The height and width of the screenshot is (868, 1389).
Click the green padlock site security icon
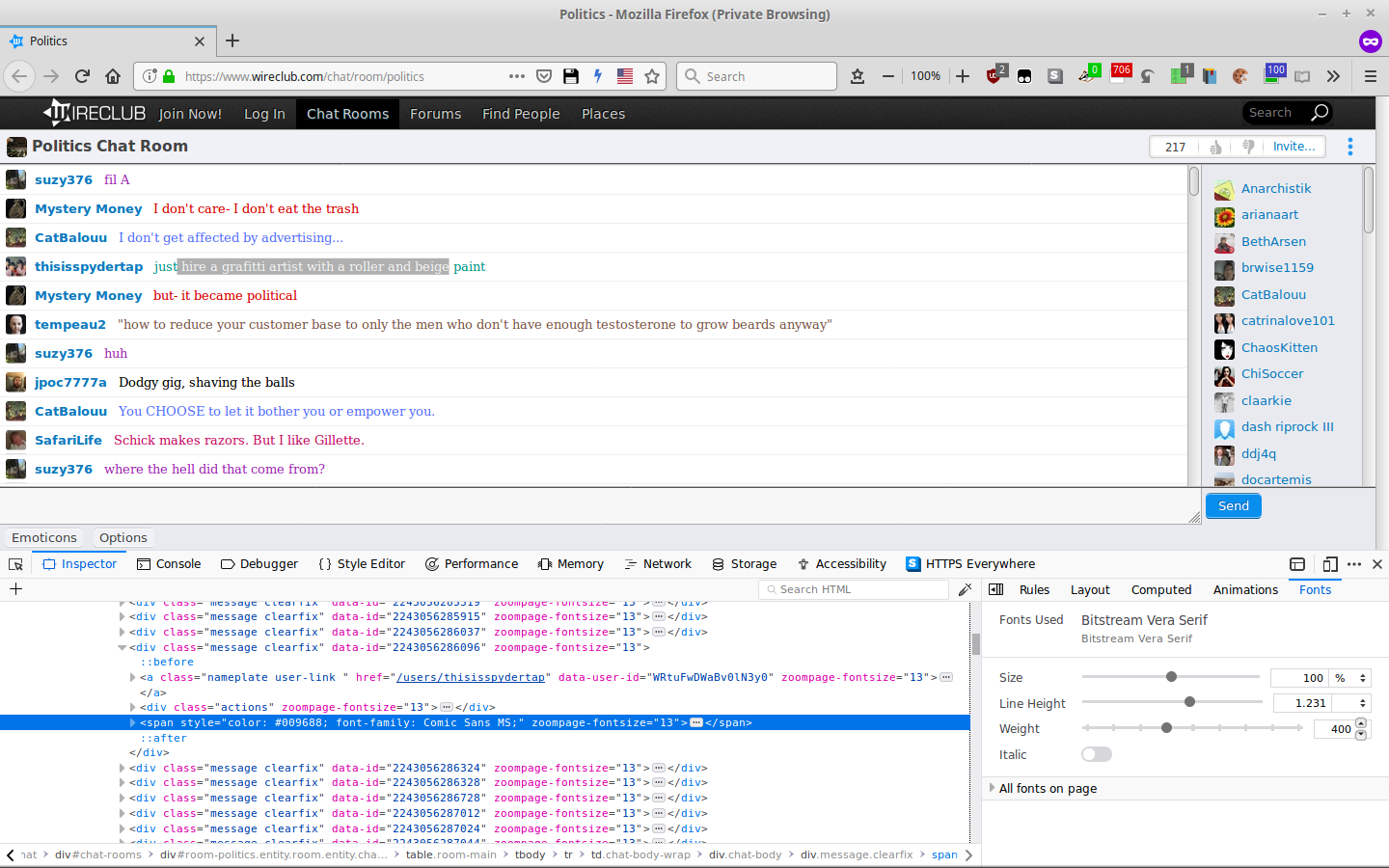(169, 76)
